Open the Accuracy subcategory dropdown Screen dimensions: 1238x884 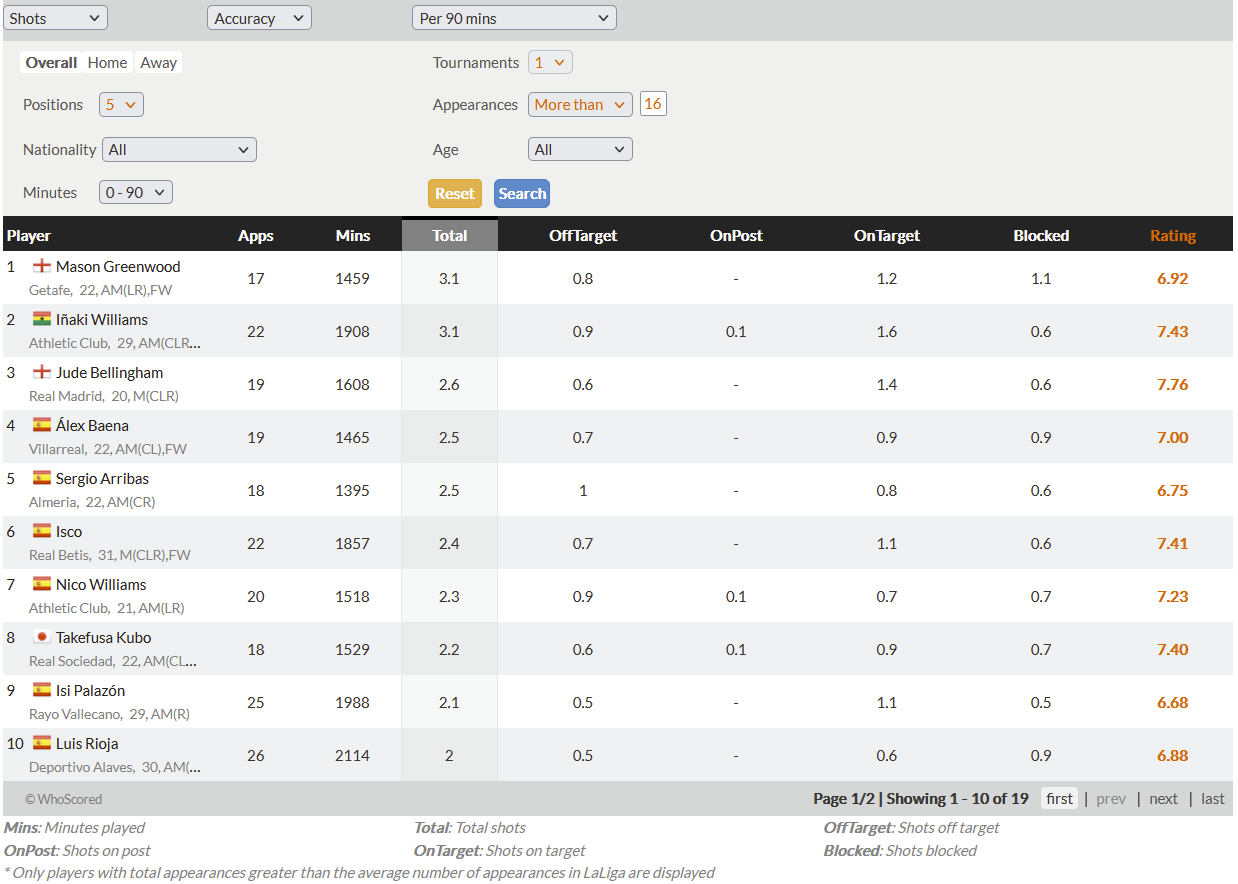pyautogui.click(x=259, y=18)
